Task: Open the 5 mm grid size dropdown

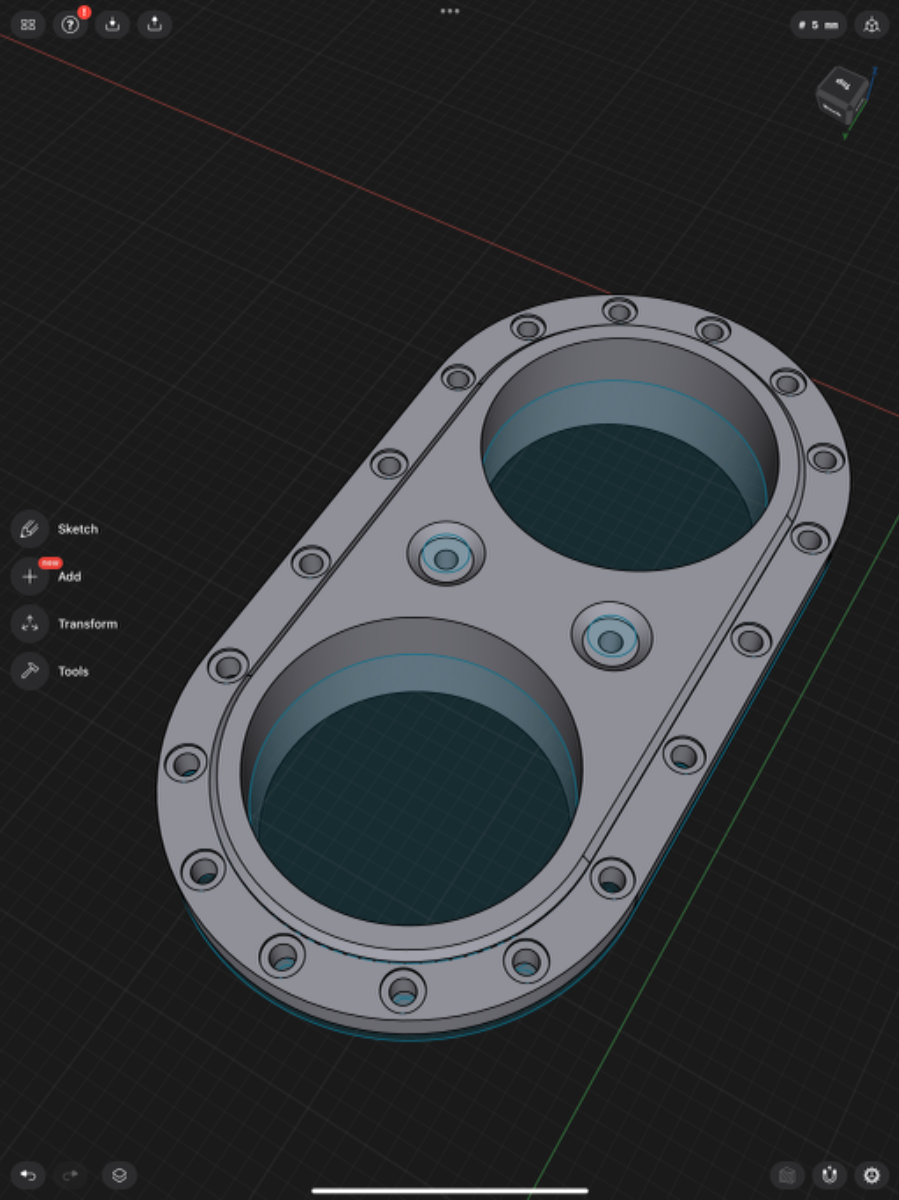Action: tap(818, 25)
